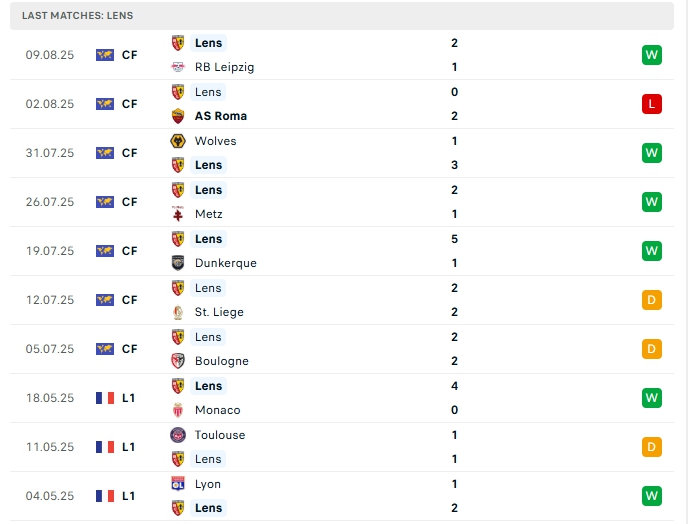The width and height of the screenshot is (688, 524).
Task: Click the Metz club crest icon
Action: [179, 214]
